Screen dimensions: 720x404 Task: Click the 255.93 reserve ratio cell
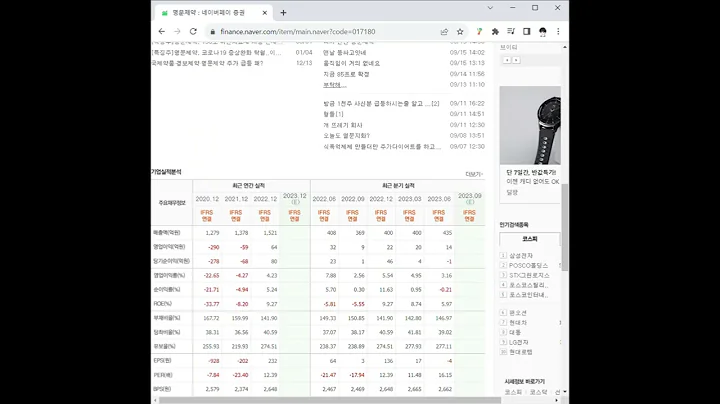tap(211, 347)
